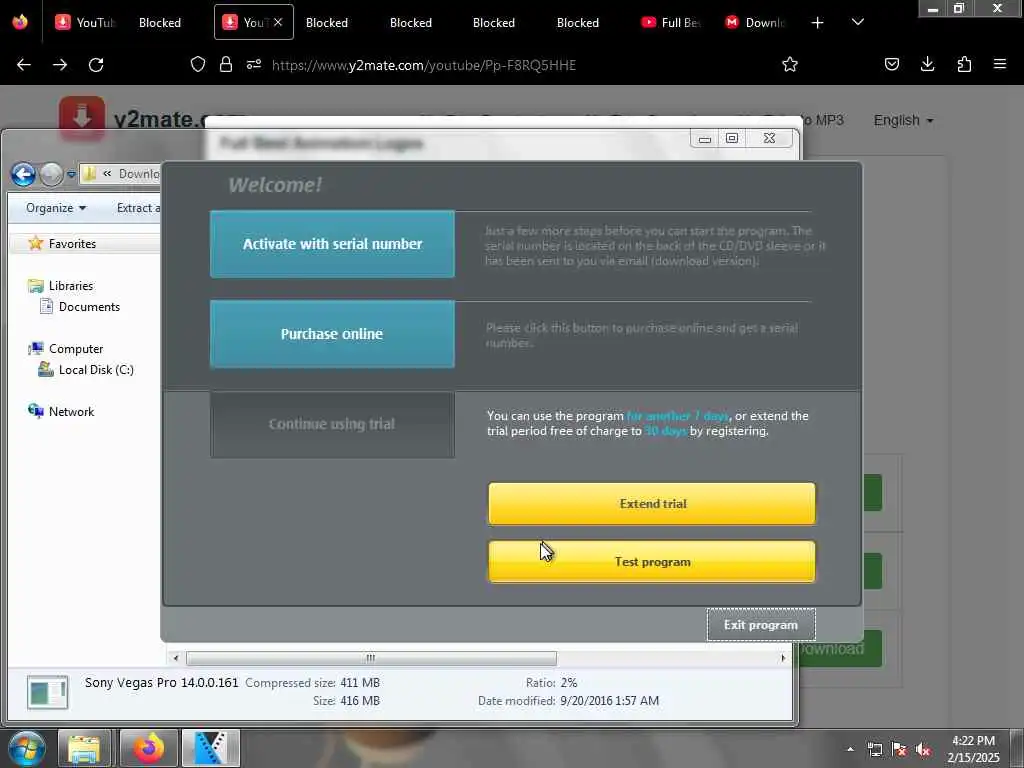Image resolution: width=1024 pixels, height=768 pixels.
Task: Switch to the Full Best tab
Action: (x=672, y=23)
